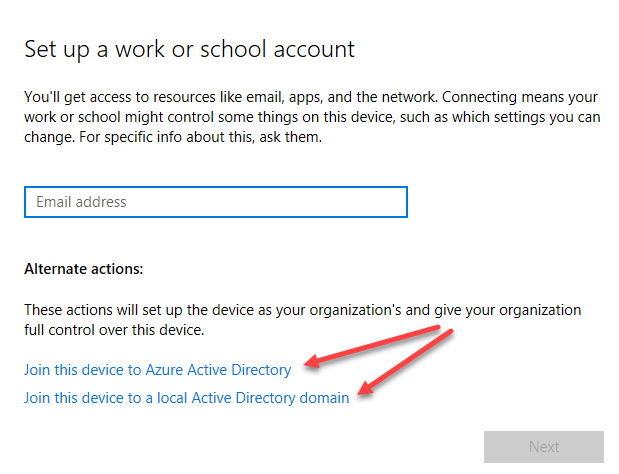The image size is (619, 474).
Task: Click the bold "Alternate actions:" label
Action: click(x=84, y=269)
